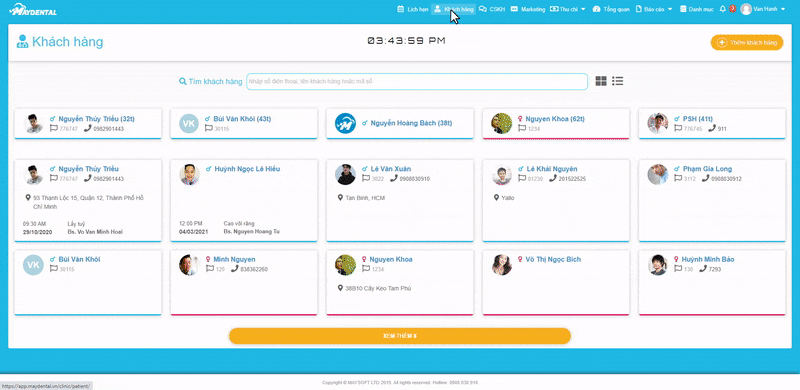Open Huỳnh Ngọc Lê Hiếu customer link
800x390 pixels.
click(247, 169)
